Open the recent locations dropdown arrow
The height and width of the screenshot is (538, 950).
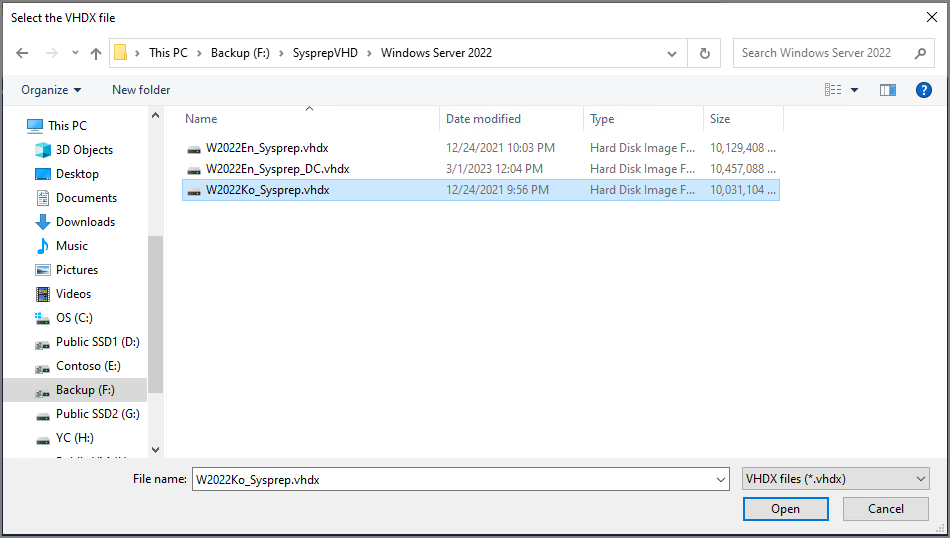[75, 53]
